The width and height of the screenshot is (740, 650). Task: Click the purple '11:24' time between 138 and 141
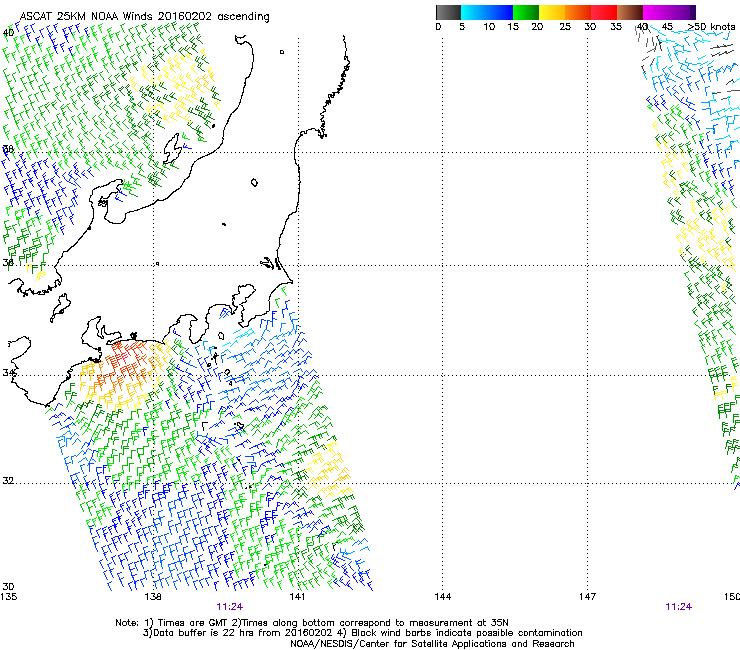229,607
